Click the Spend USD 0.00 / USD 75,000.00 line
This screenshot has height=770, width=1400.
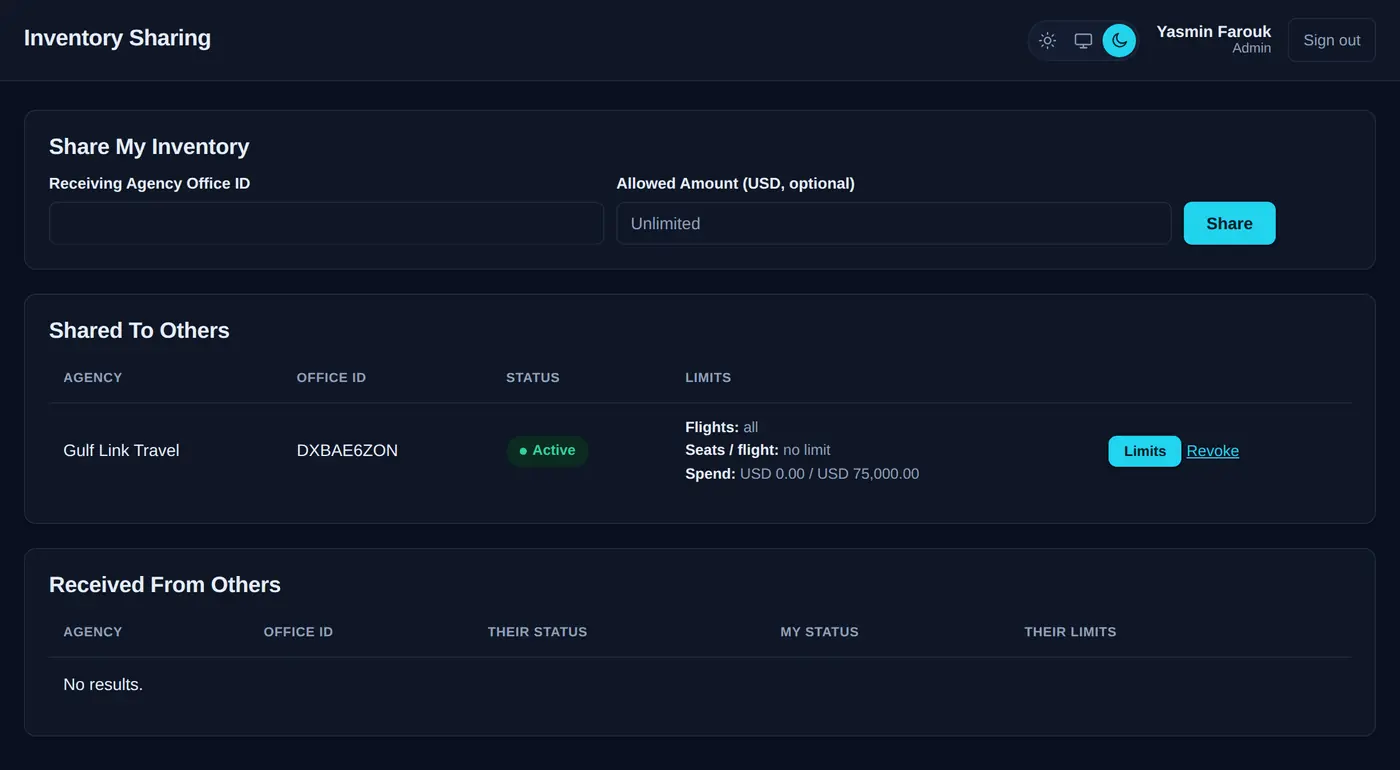pyautogui.click(x=802, y=474)
